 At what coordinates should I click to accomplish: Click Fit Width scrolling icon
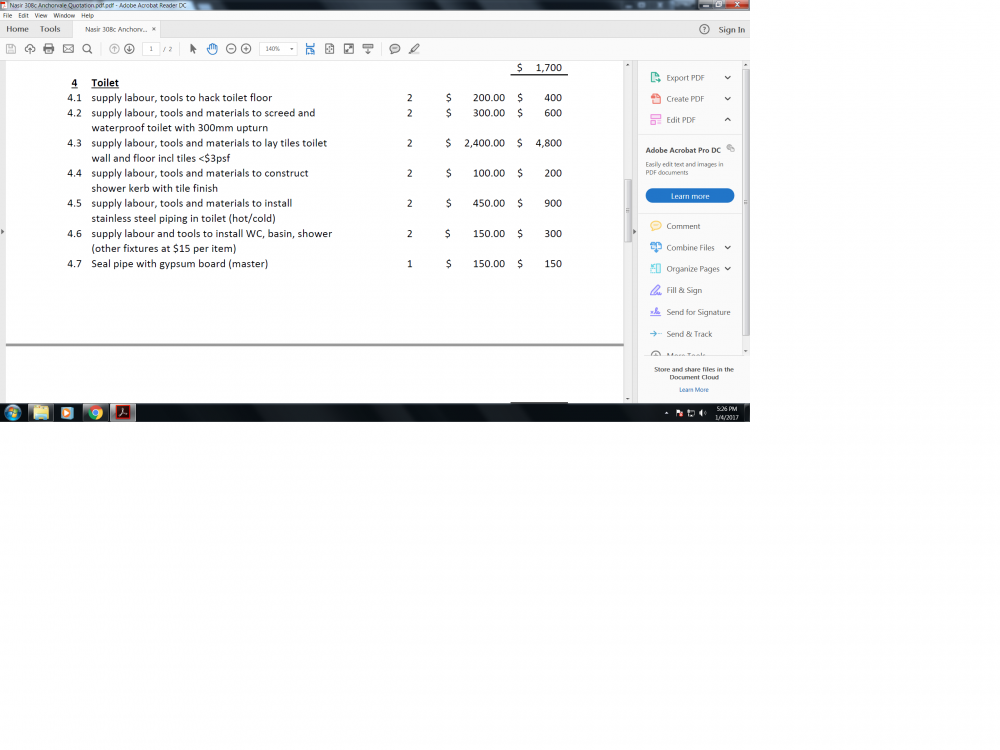(x=310, y=49)
